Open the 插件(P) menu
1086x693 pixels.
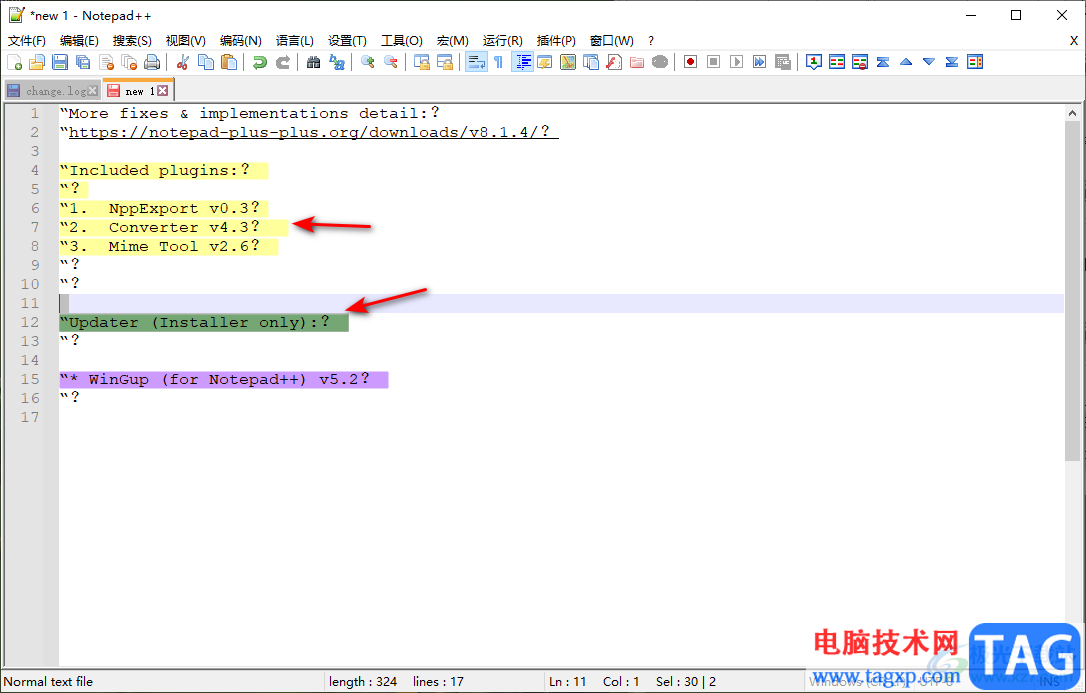tap(556, 41)
